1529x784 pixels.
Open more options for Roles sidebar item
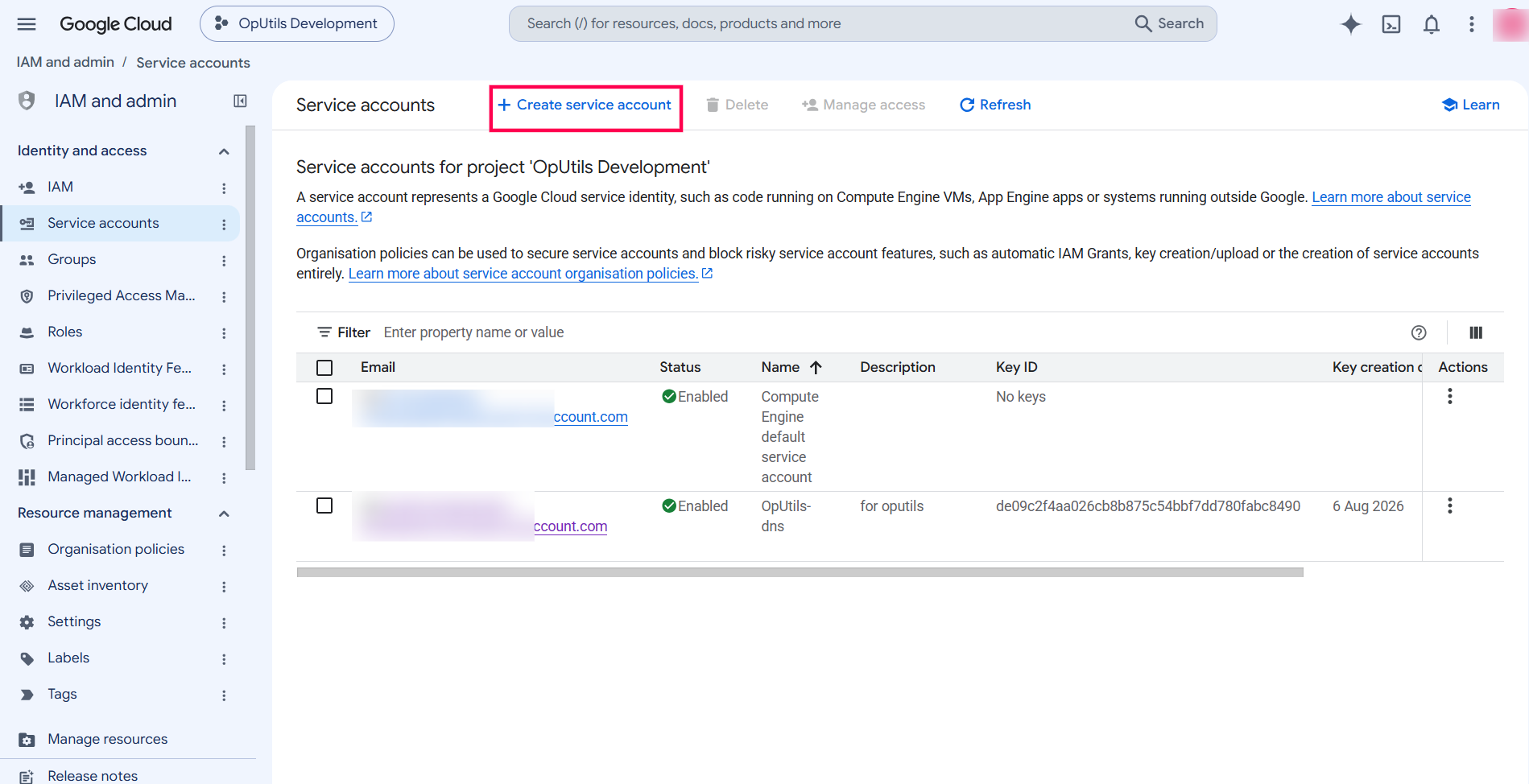(x=224, y=332)
